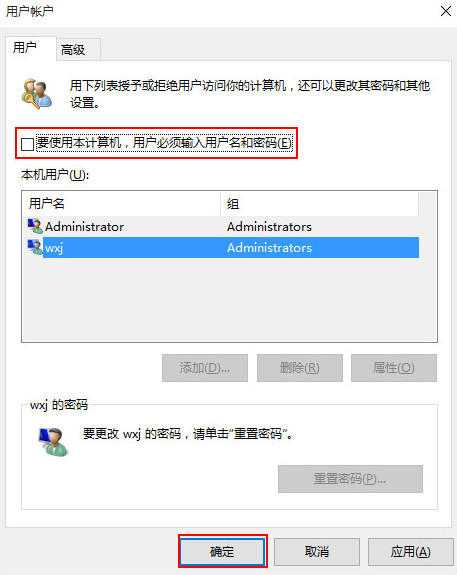Enable the 要使用本计算机 password requirement checkbox
This screenshot has width=457, height=575.
pyautogui.click(x=28, y=144)
